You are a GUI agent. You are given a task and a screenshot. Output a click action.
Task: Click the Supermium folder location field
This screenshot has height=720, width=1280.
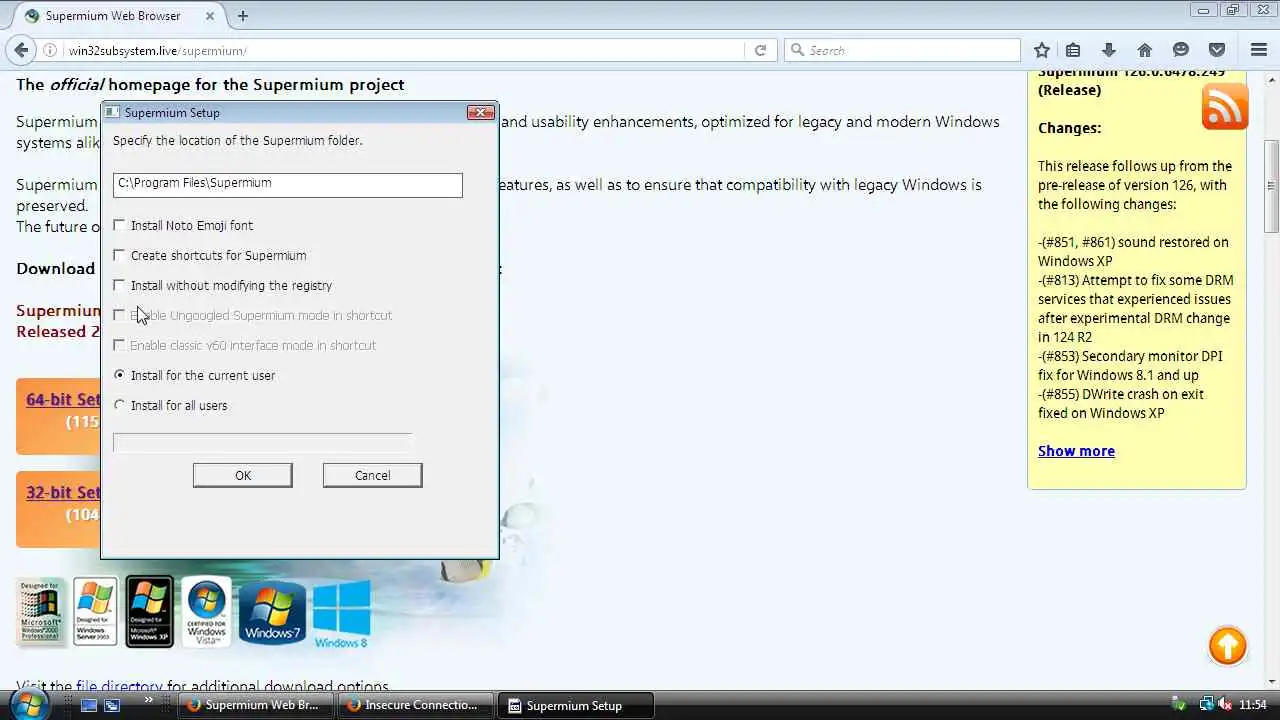(x=288, y=184)
